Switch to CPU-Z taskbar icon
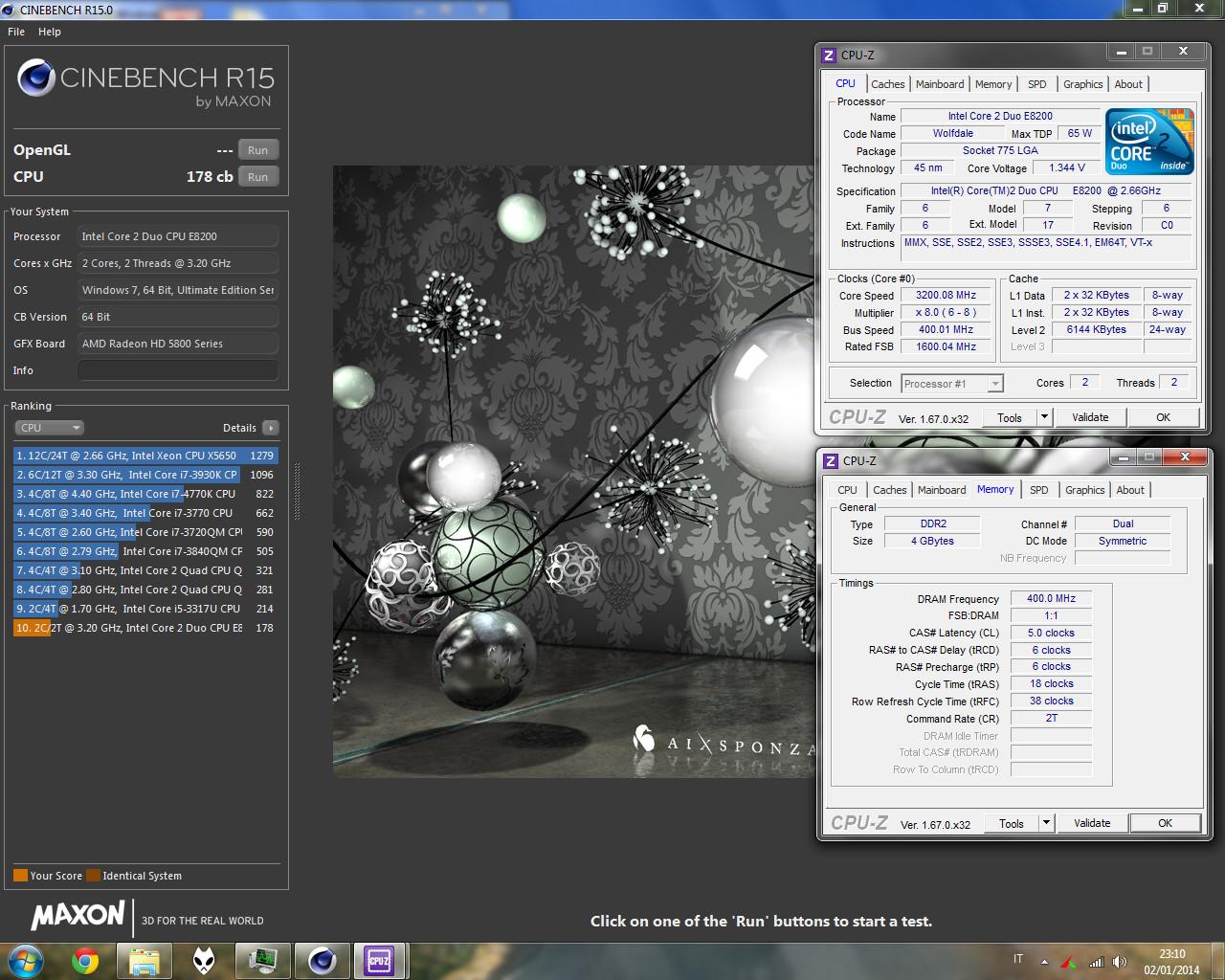Screen dimensions: 1225x980 coord(380,961)
